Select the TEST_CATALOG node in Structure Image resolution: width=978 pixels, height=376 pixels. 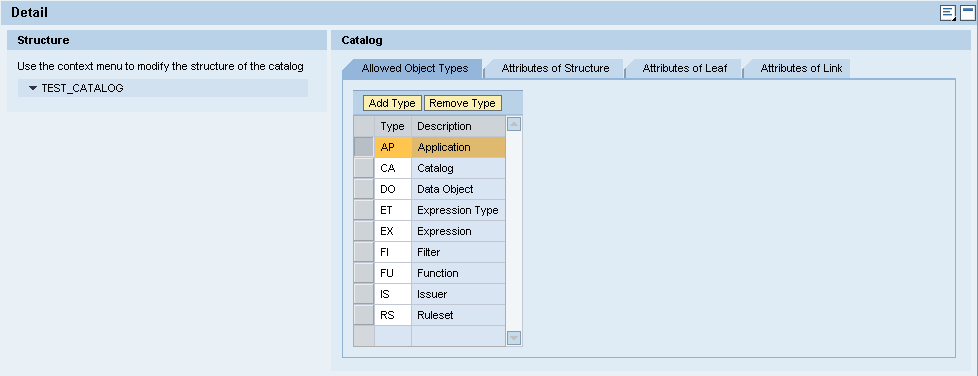tap(82, 88)
